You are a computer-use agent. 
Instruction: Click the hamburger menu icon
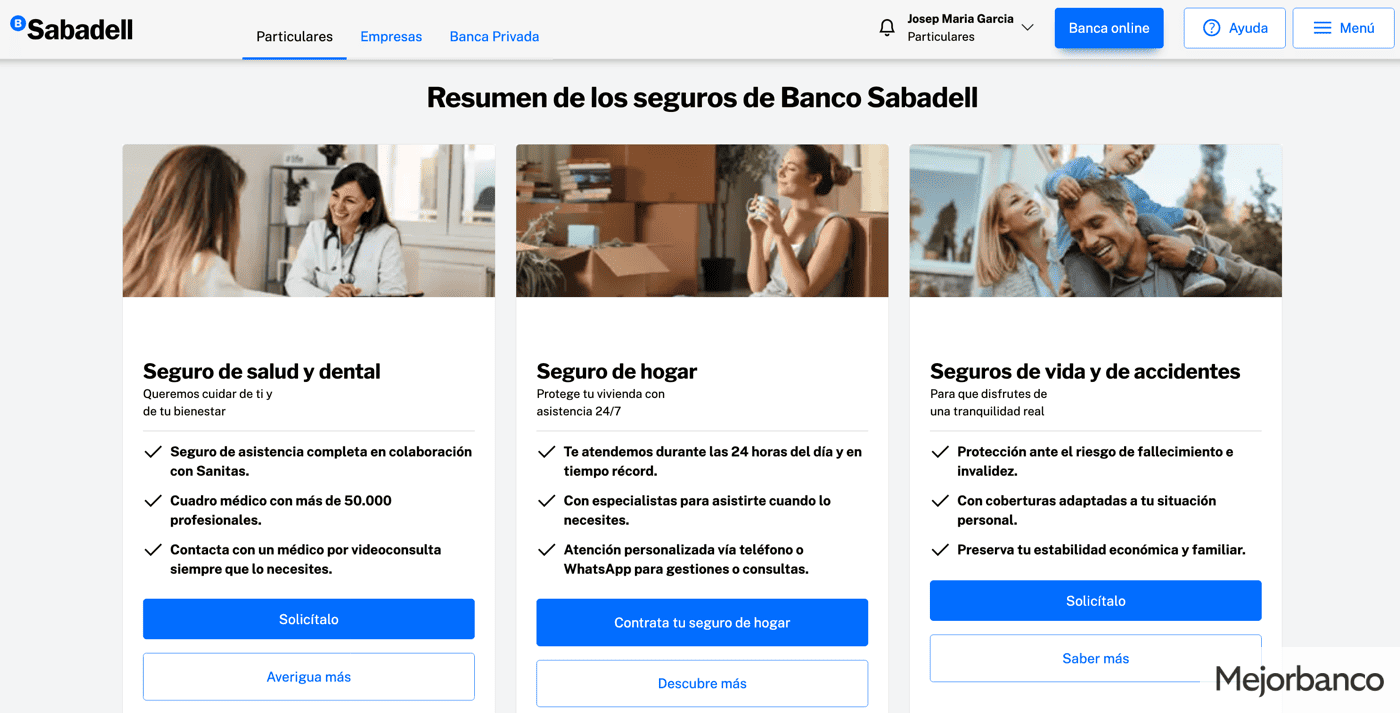coord(1322,28)
